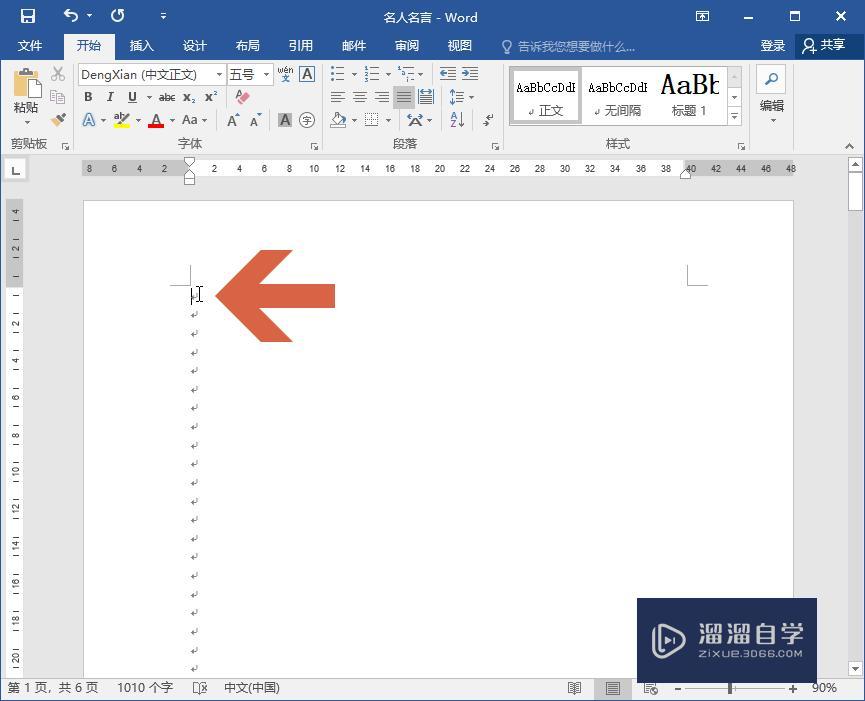Viewport: 865px width, 701px height.
Task: Toggle character shading A
Action: click(x=285, y=120)
